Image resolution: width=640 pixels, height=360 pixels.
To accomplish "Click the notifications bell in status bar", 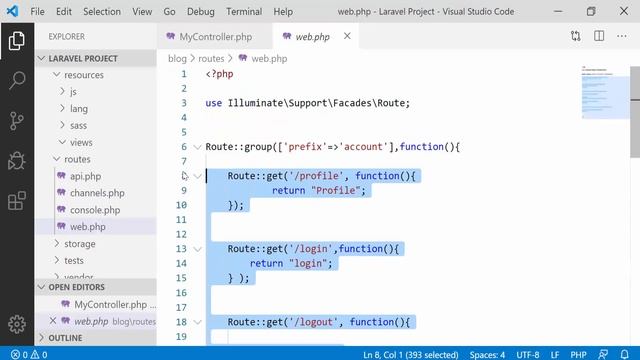I will pos(624,354).
